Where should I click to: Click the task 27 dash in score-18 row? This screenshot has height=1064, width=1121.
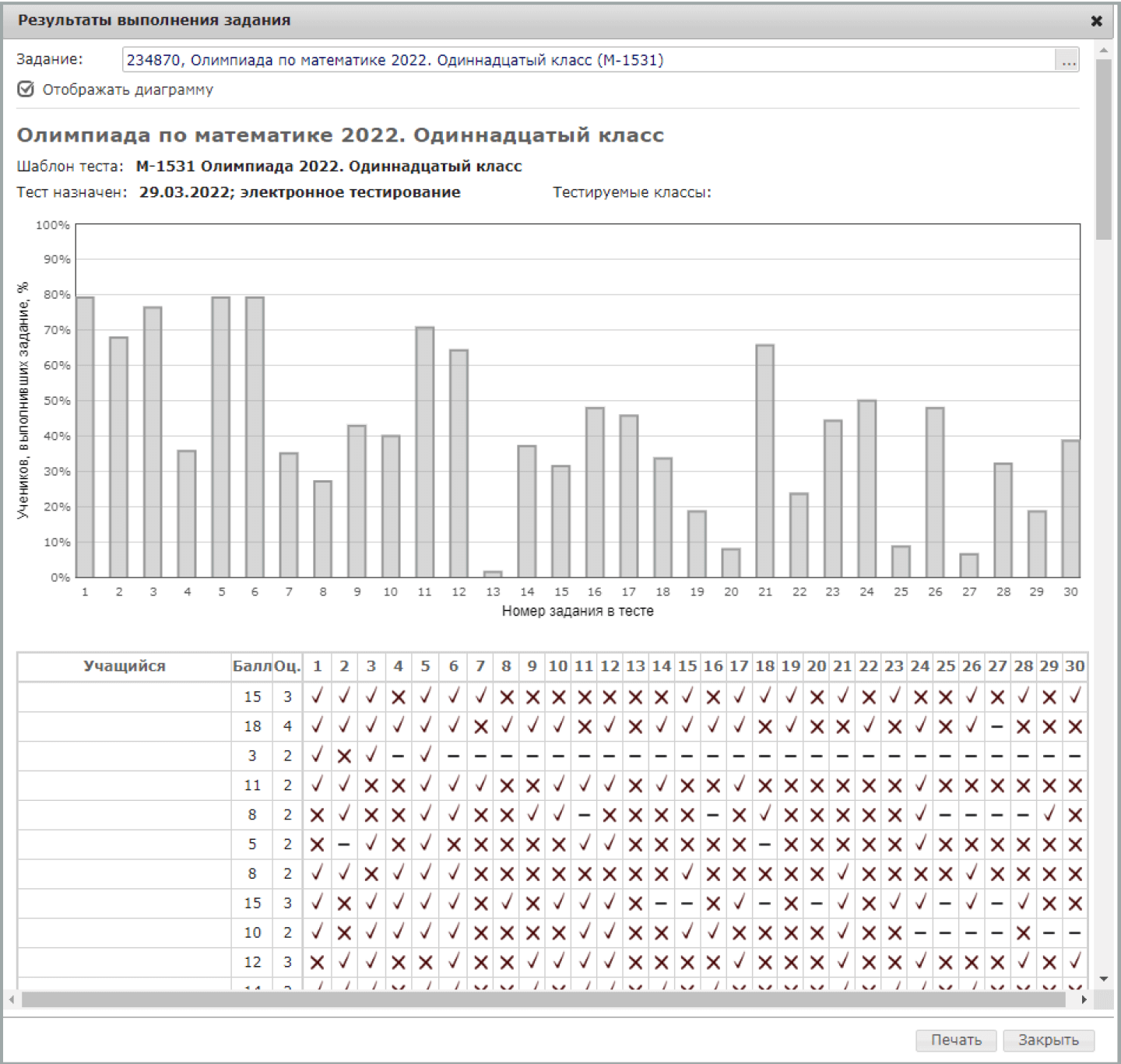[997, 726]
